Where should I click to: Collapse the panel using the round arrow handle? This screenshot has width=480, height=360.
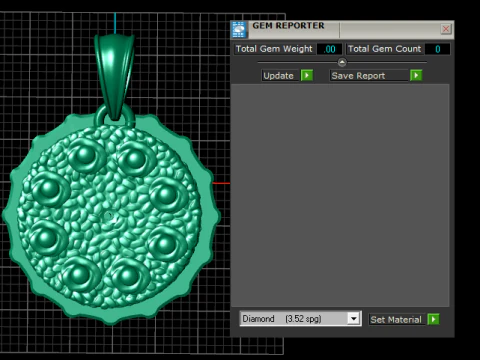[x=342, y=62]
